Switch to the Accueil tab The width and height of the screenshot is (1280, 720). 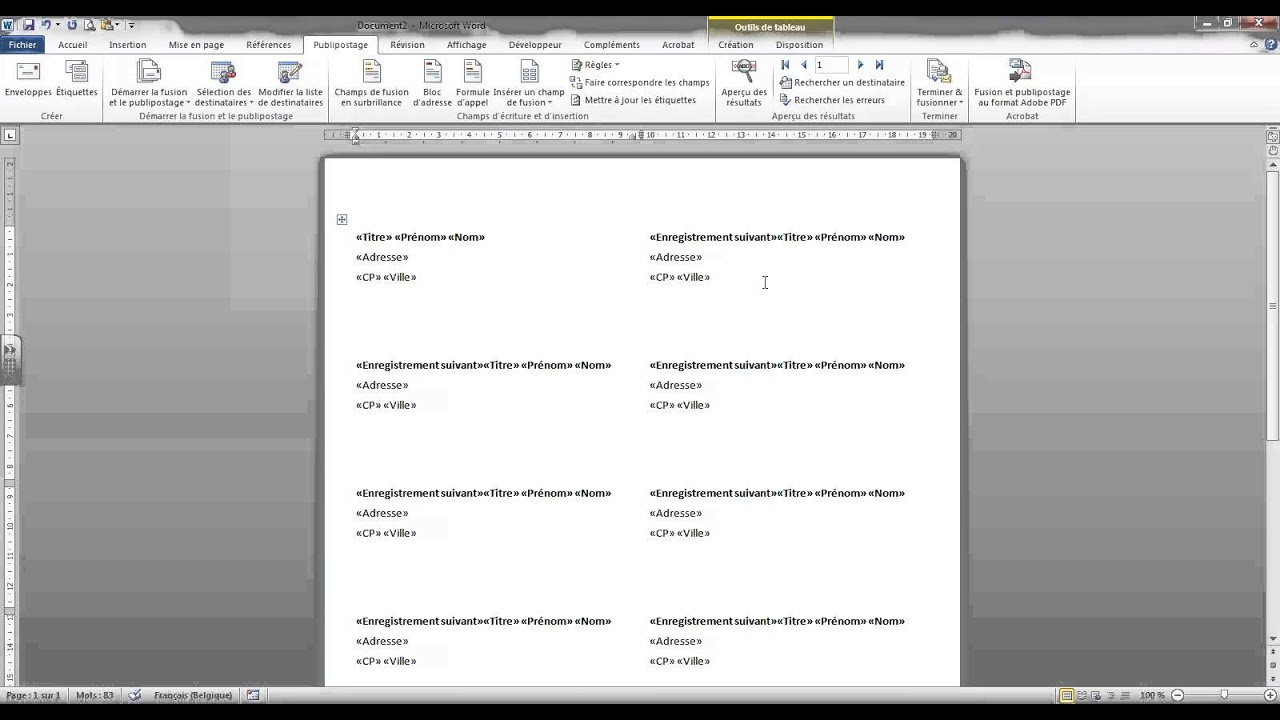(73, 45)
